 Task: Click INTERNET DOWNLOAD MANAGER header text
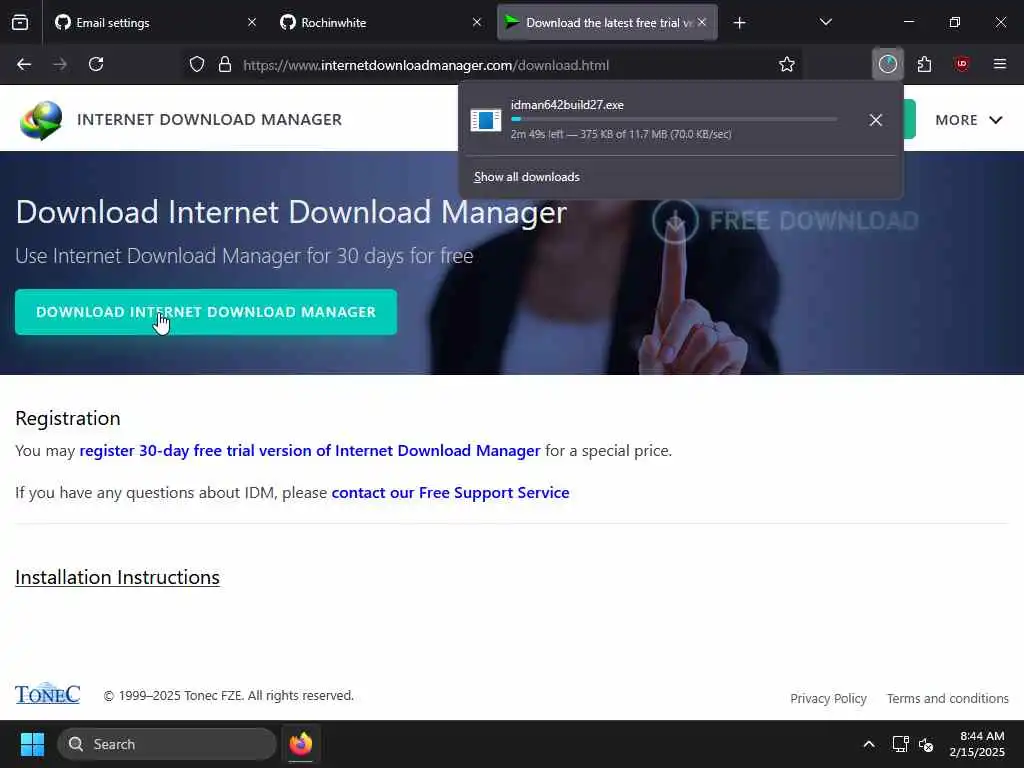click(x=210, y=120)
